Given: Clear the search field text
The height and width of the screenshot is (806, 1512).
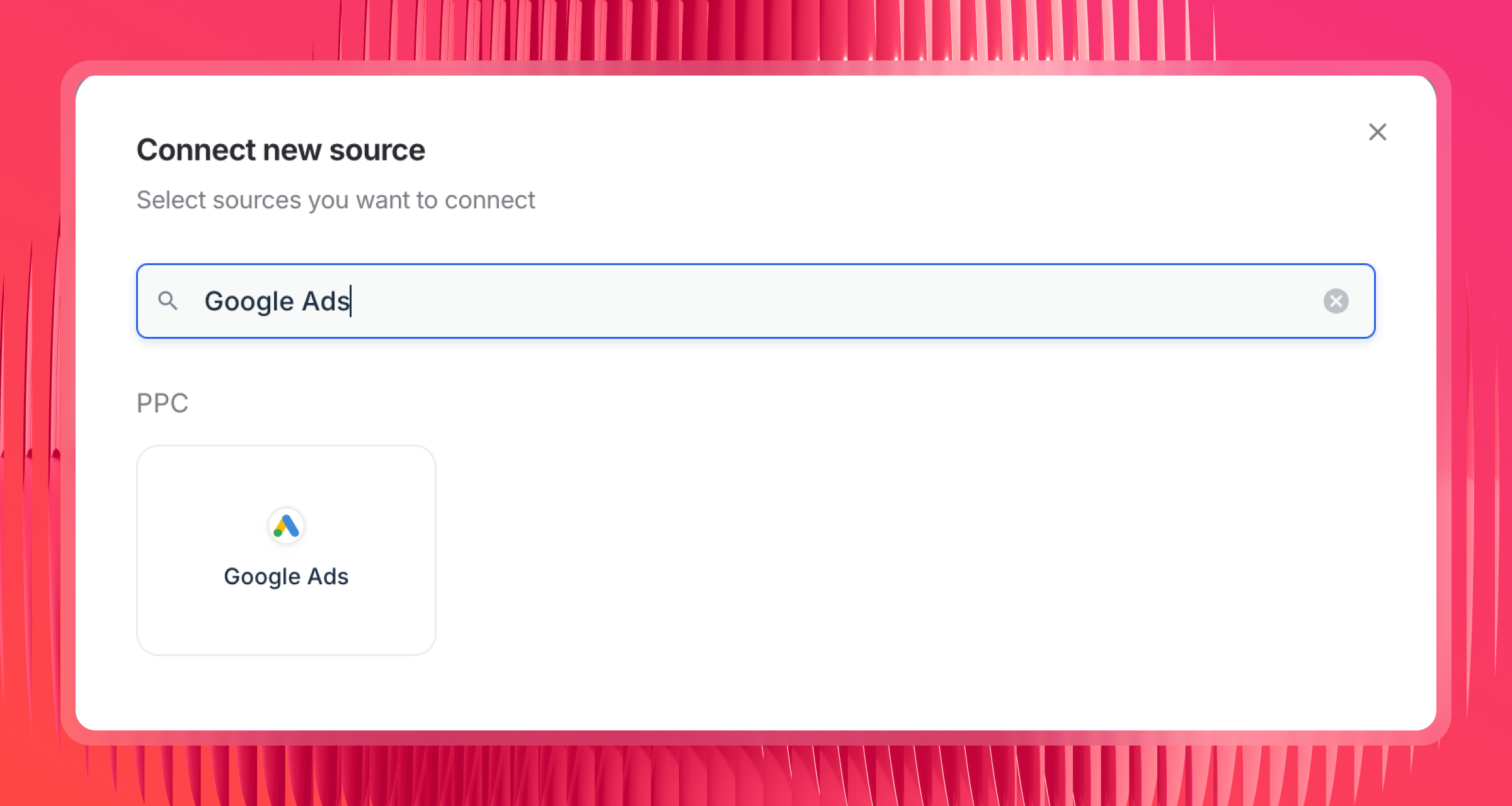Looking at the screenshot, I should pos(1336,301).
